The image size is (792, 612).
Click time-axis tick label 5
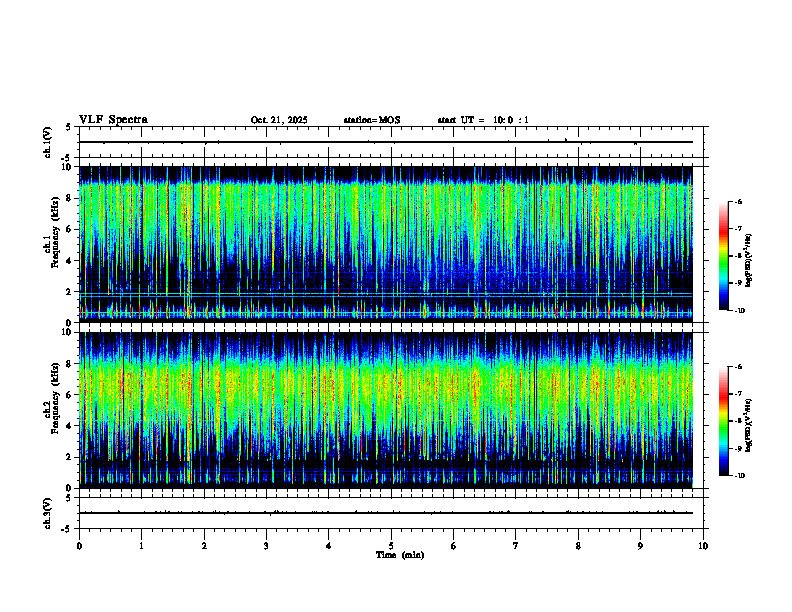[x=391, y=546]
